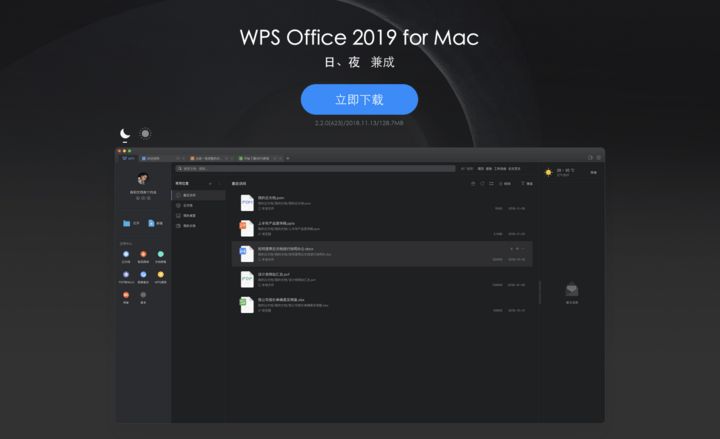Click the plus icon in sidebar header

pos(211,183)
